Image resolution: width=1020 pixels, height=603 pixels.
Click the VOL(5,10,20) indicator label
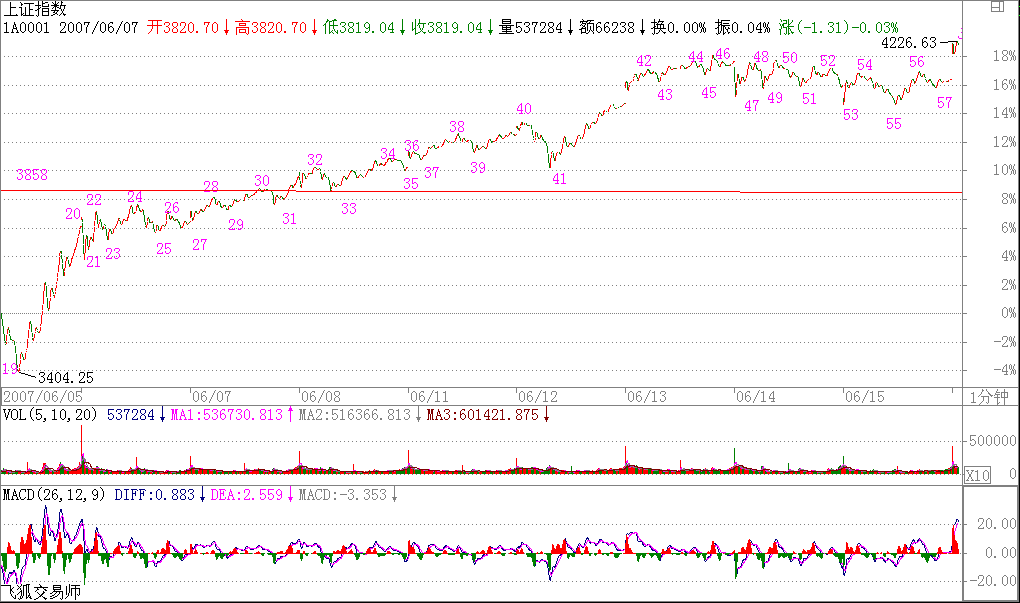click(51, 414)
